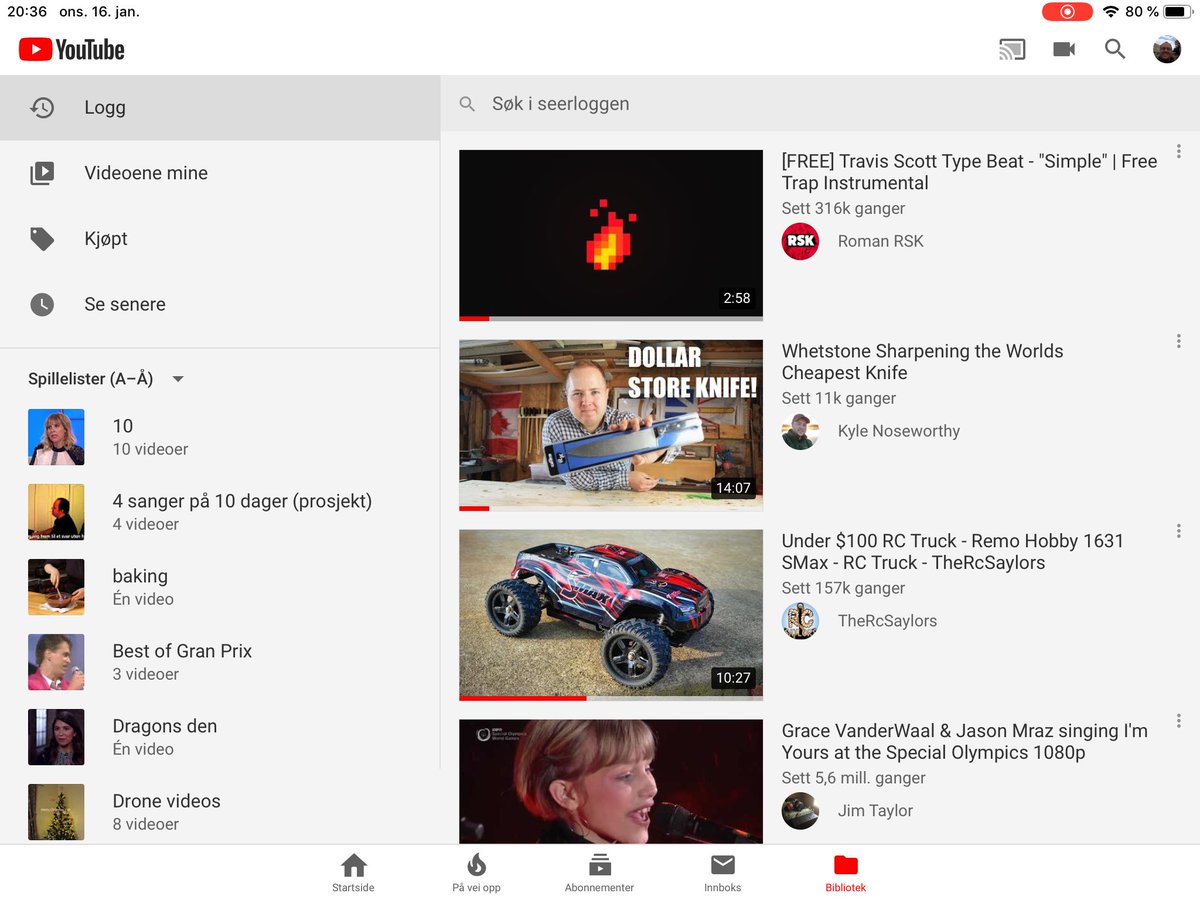Tap Kyle Noseworthy channel name
The width and height of the screenshot is (1200, 900).
coord(898,431)
